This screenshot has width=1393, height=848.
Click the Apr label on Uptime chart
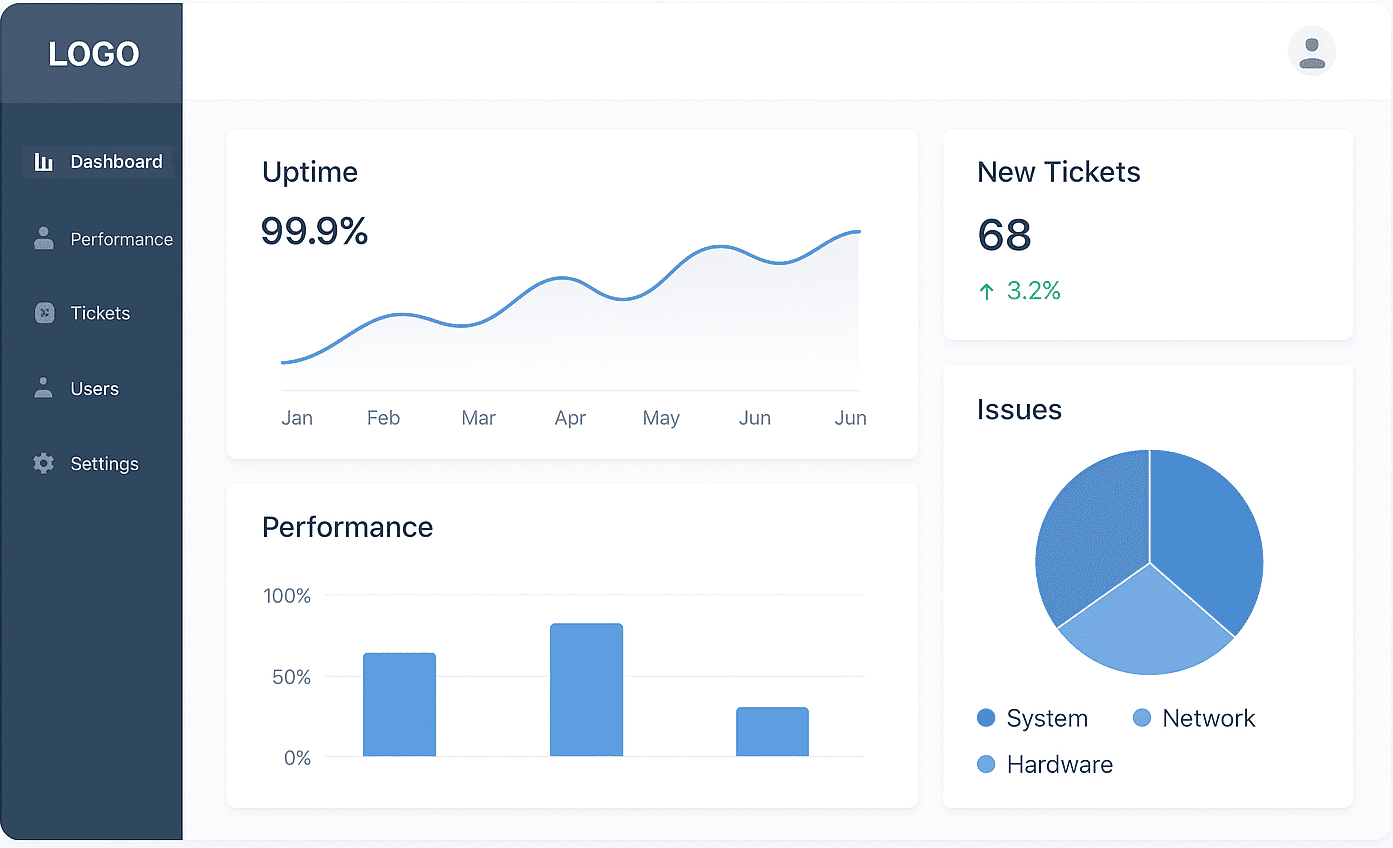click(570, 418)
